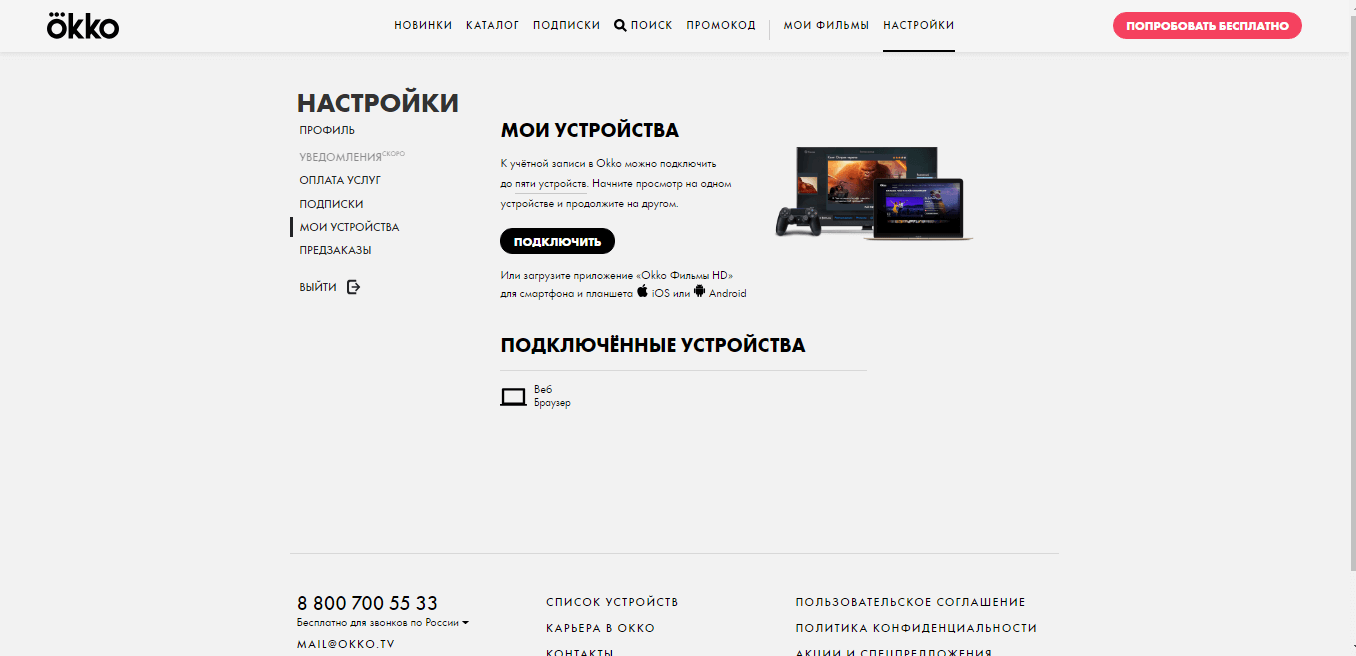Click the Пользовательское соглашение link
Viewport: 1356px width, 656px height.
tap(910, 602)
